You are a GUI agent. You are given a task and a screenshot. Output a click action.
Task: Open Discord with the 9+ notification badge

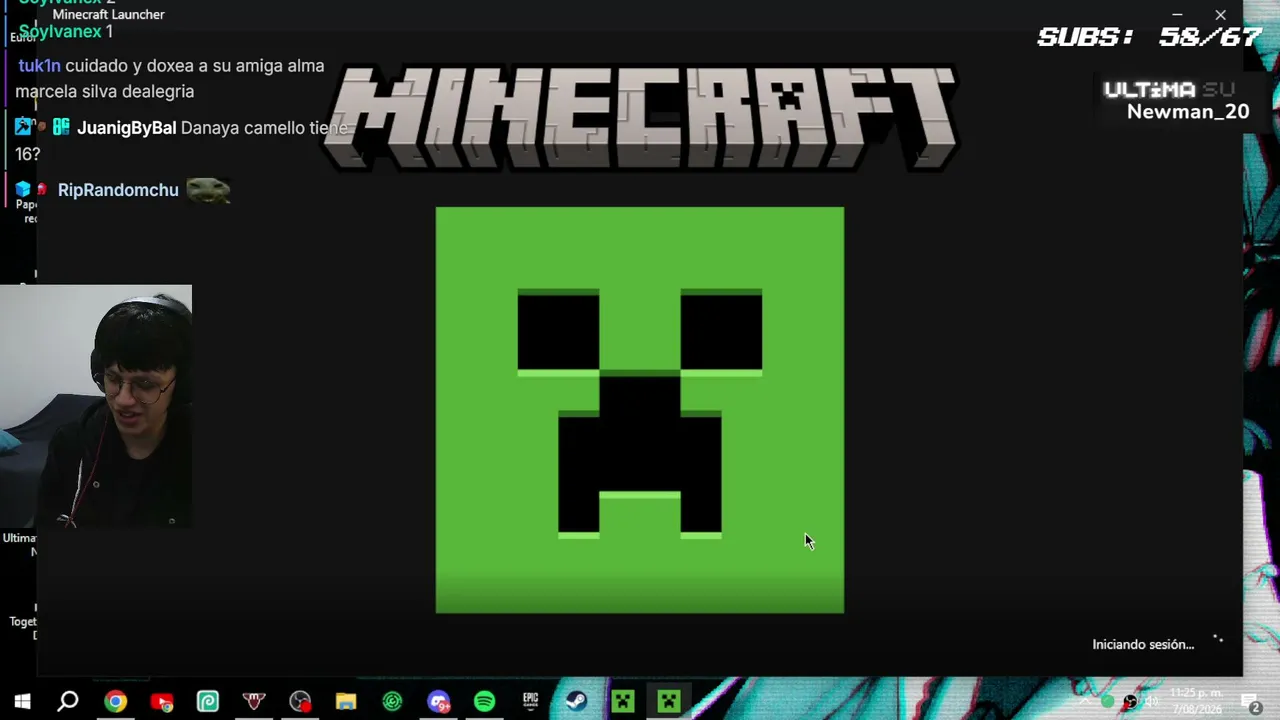[x=438, y=701]
